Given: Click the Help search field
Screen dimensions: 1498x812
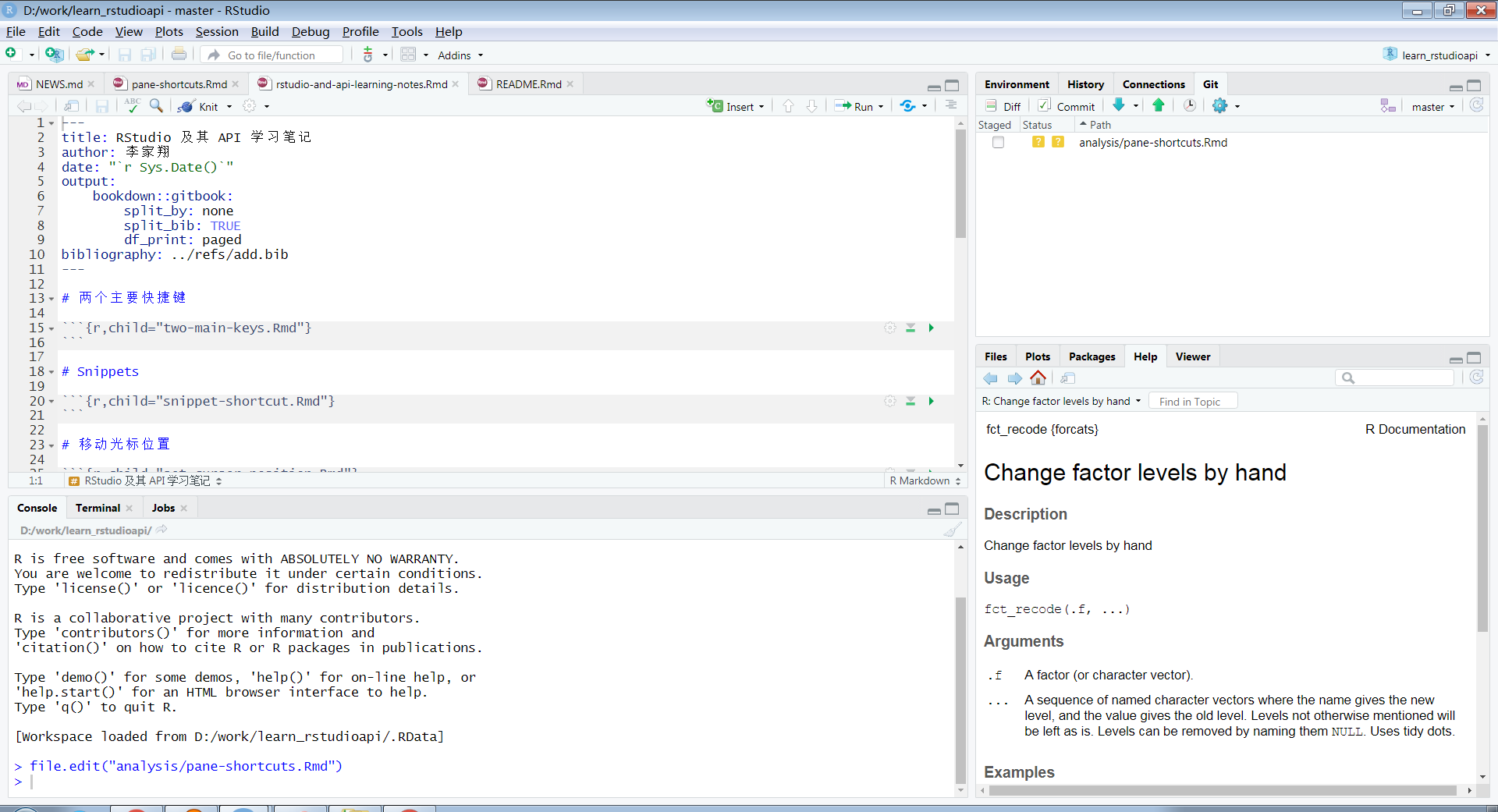Looking at the screenshot, I should click(1395, 378).
